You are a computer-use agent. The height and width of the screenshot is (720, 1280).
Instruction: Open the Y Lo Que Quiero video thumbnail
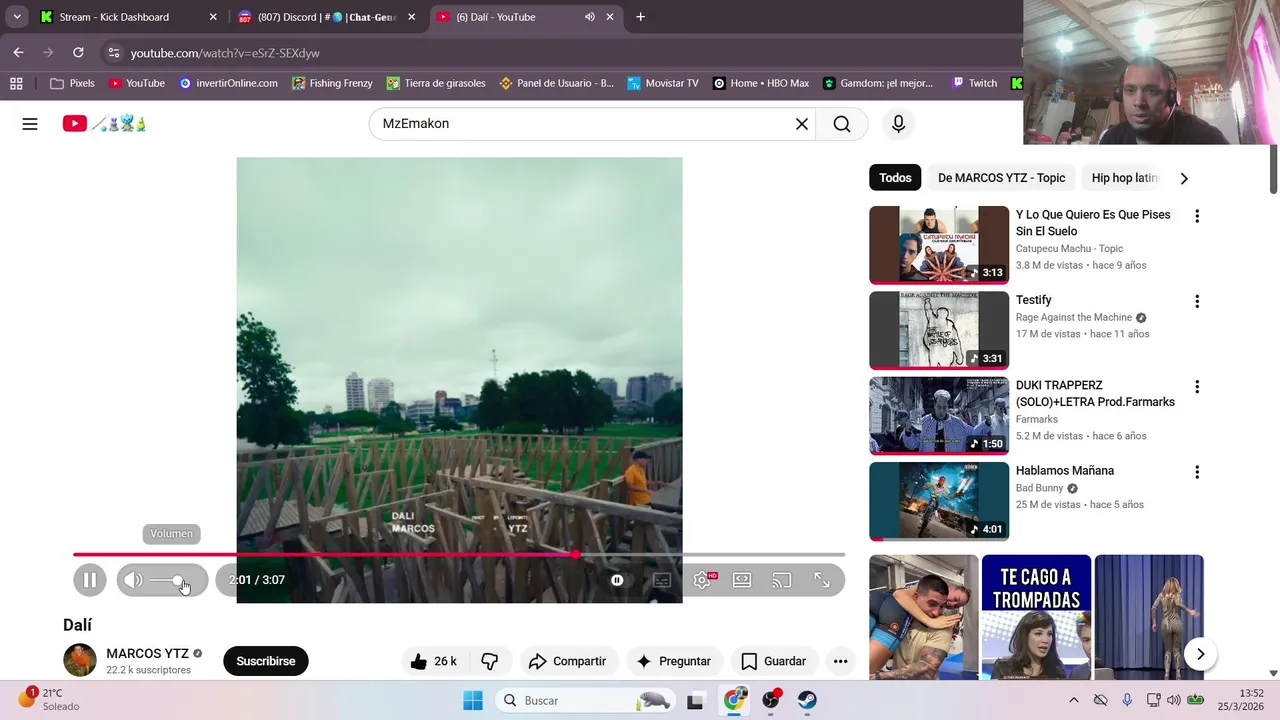[x=939, y=245]
